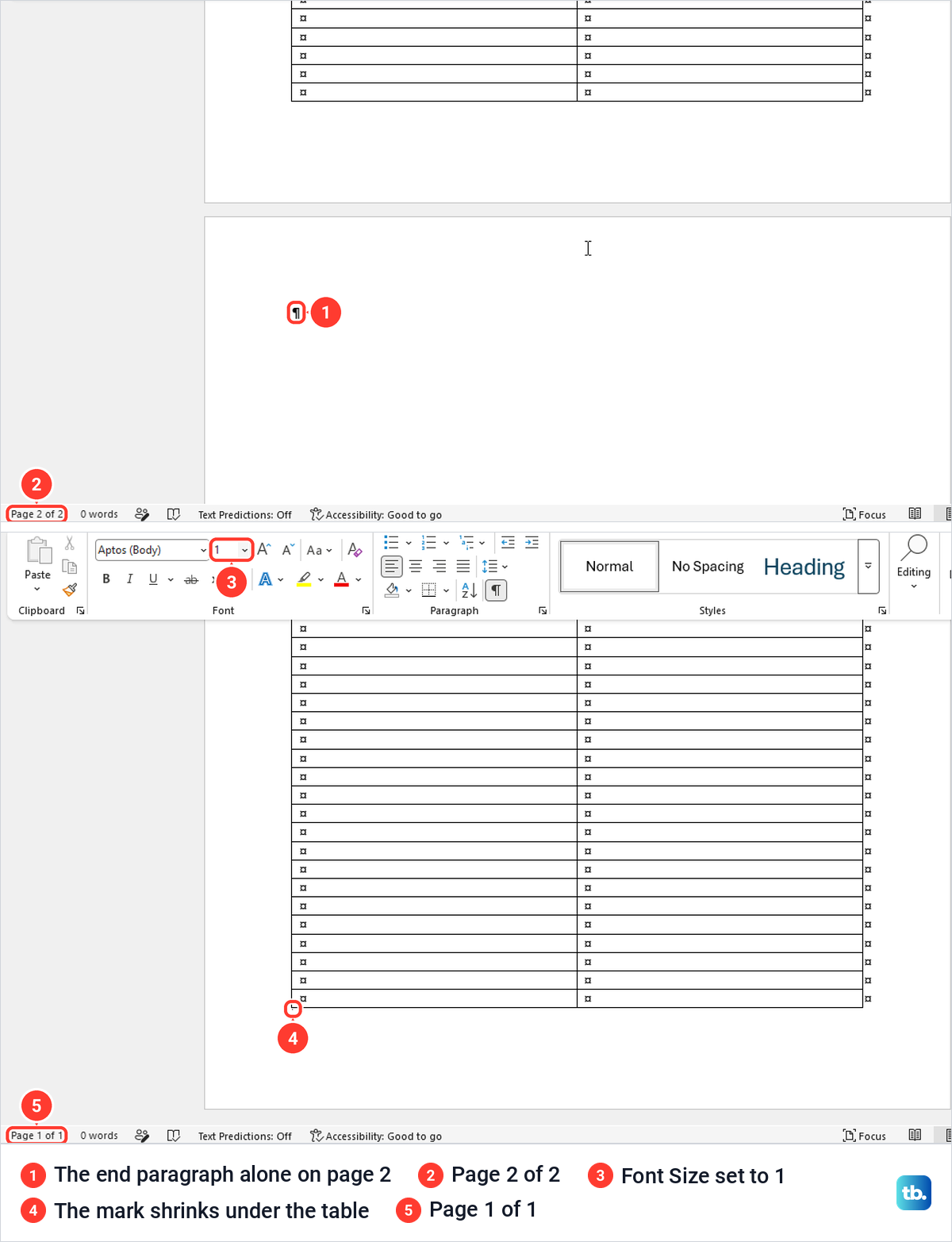Open the borders dropdown arrow

pyautogui.click(x=446, y=590)
